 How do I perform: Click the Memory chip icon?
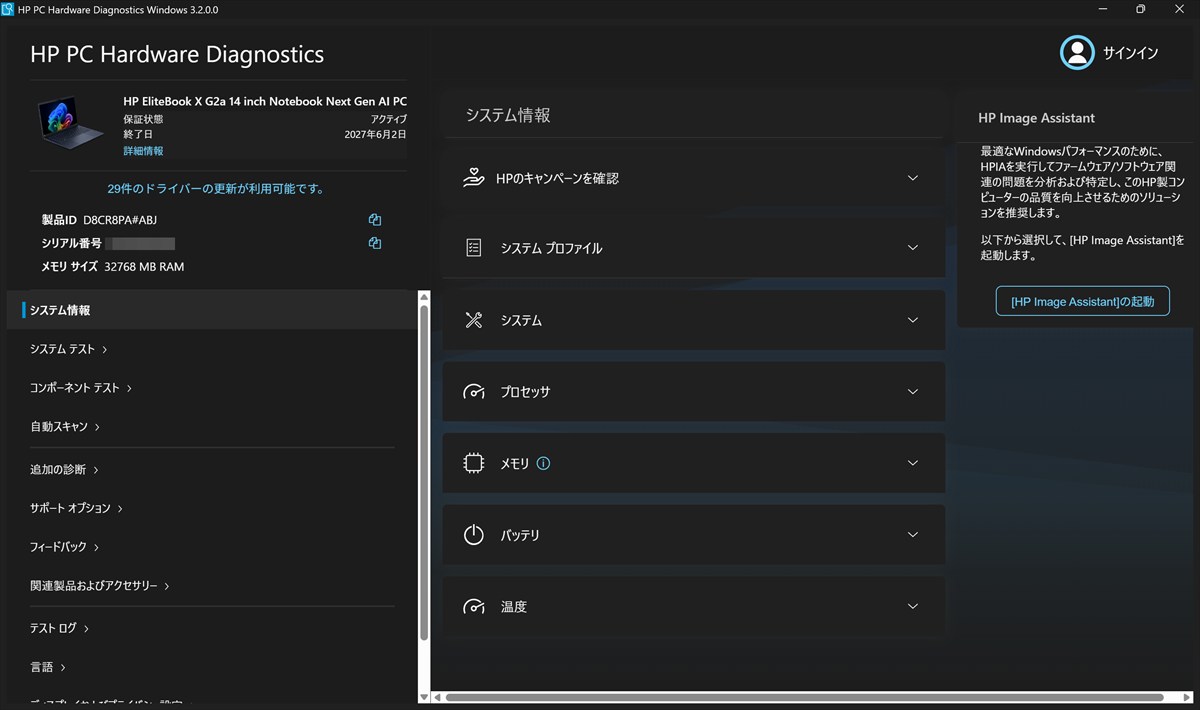coord(474,463)
